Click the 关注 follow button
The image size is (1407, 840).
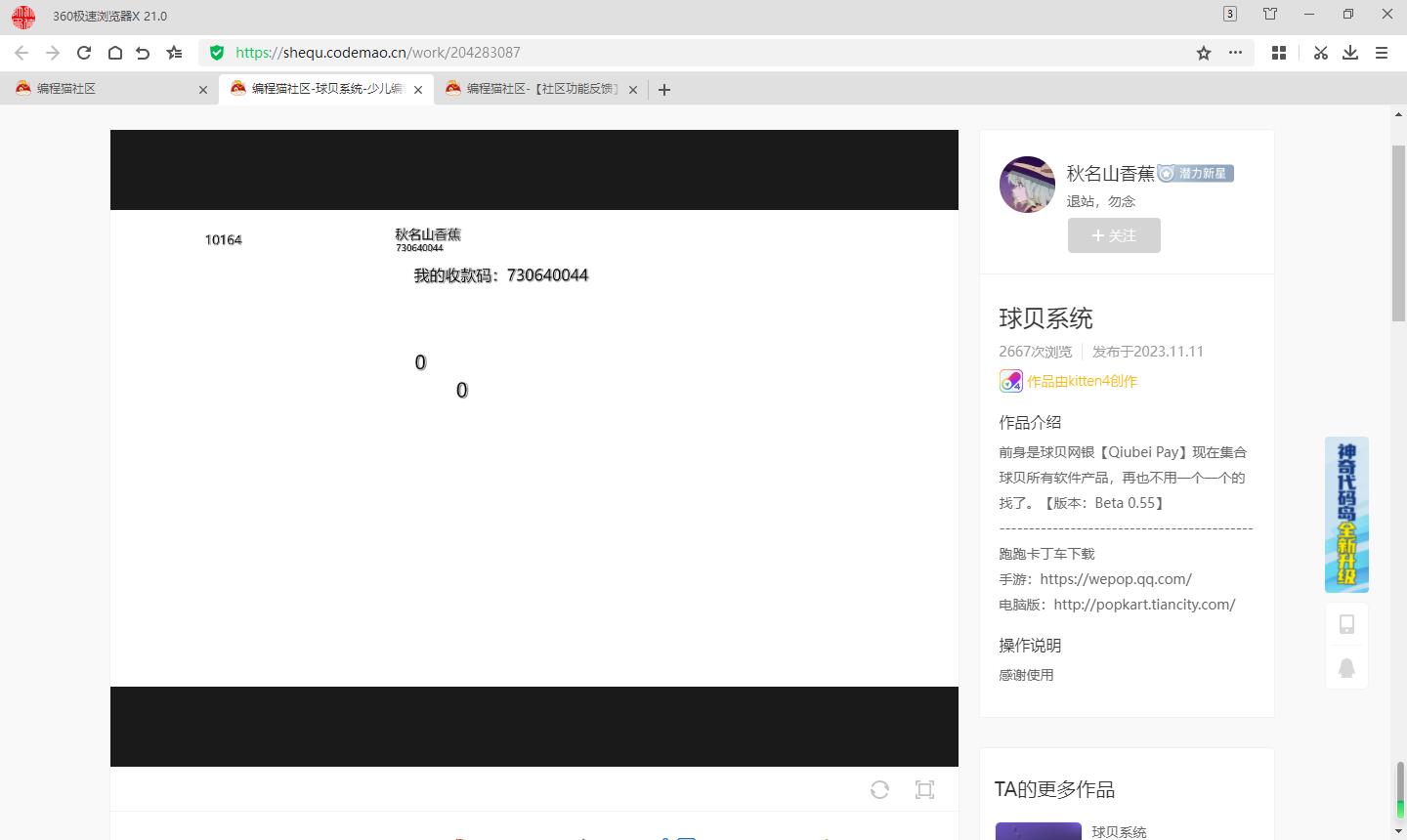tap(1114, 235)
